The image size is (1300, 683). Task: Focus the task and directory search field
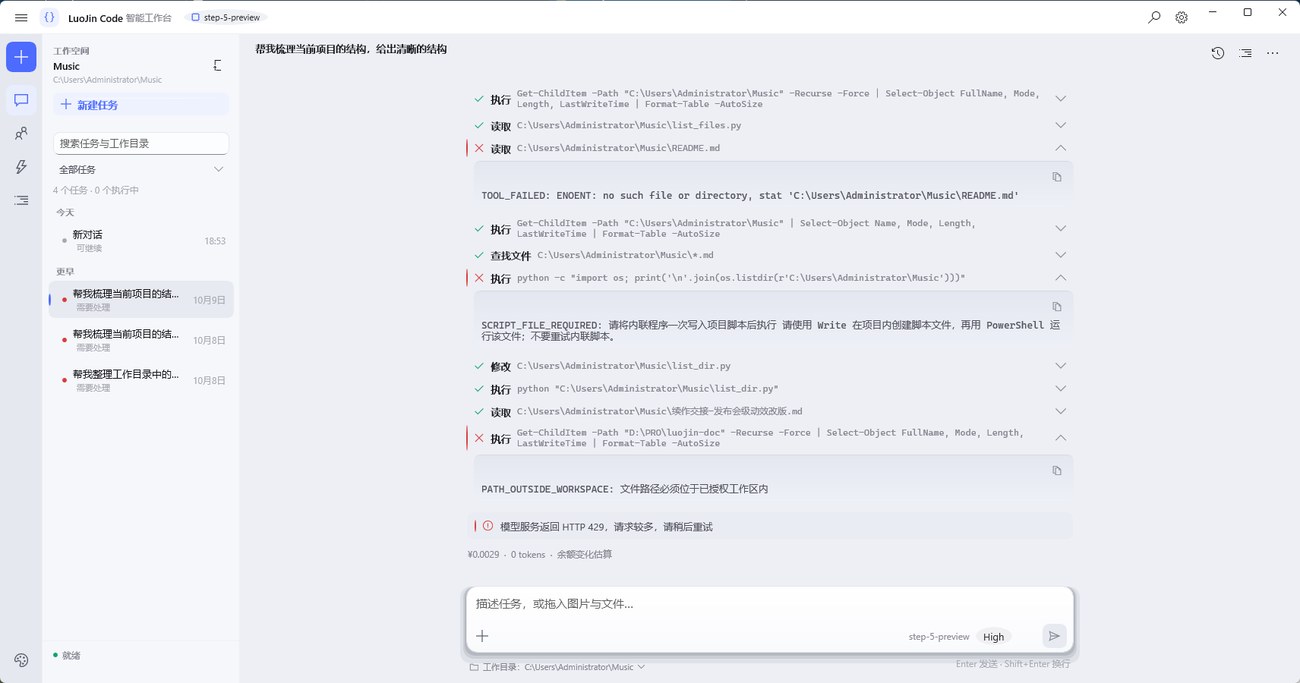[141, 143]
